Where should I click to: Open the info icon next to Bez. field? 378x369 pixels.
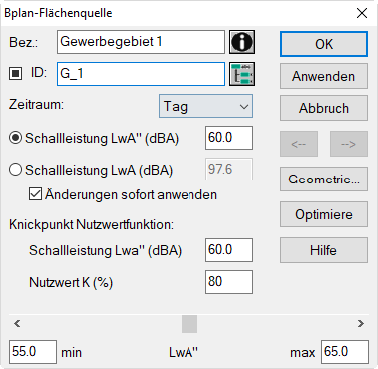click(242, 42)
